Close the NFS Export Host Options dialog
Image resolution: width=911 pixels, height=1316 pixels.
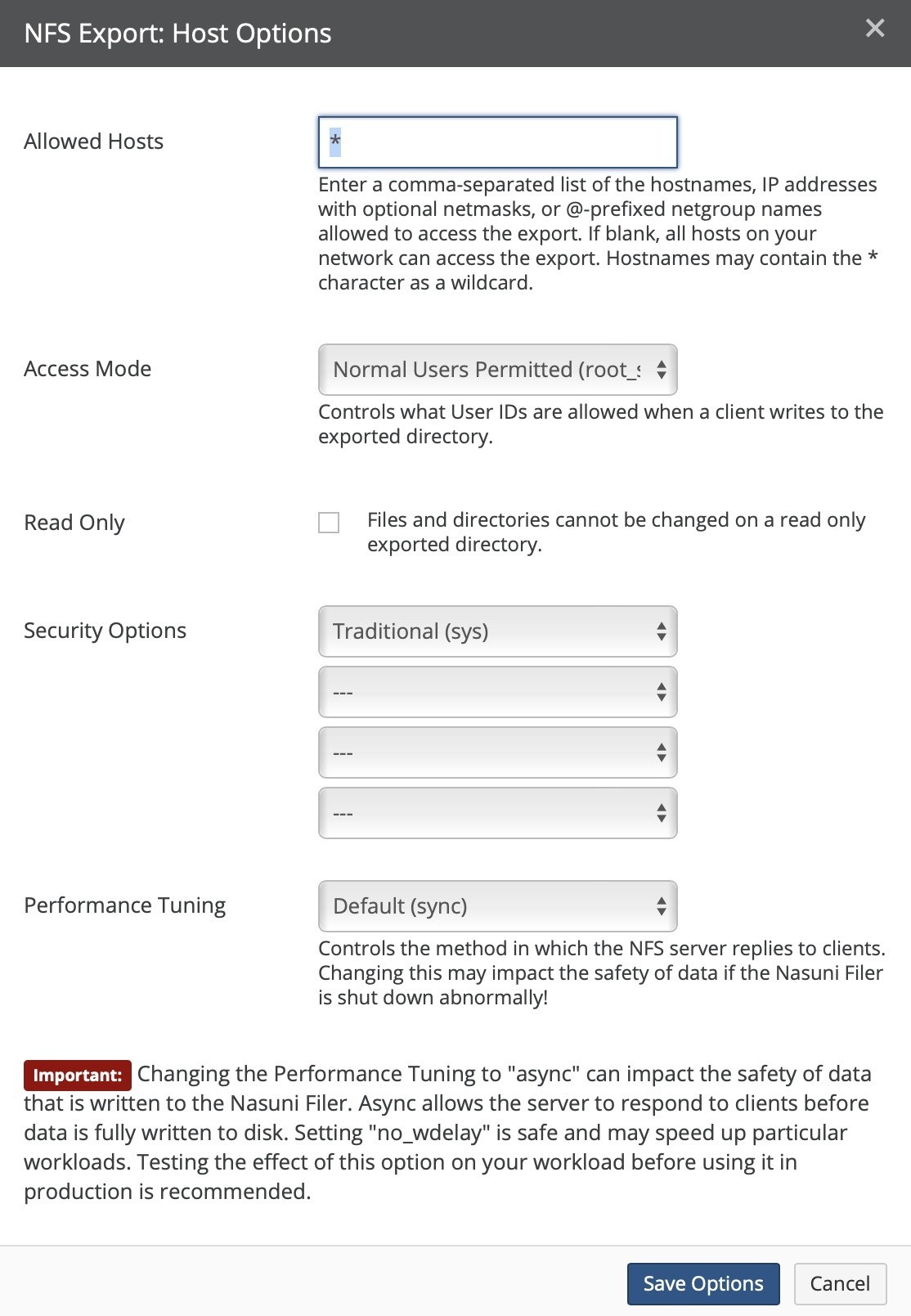[x=875, y=29]
